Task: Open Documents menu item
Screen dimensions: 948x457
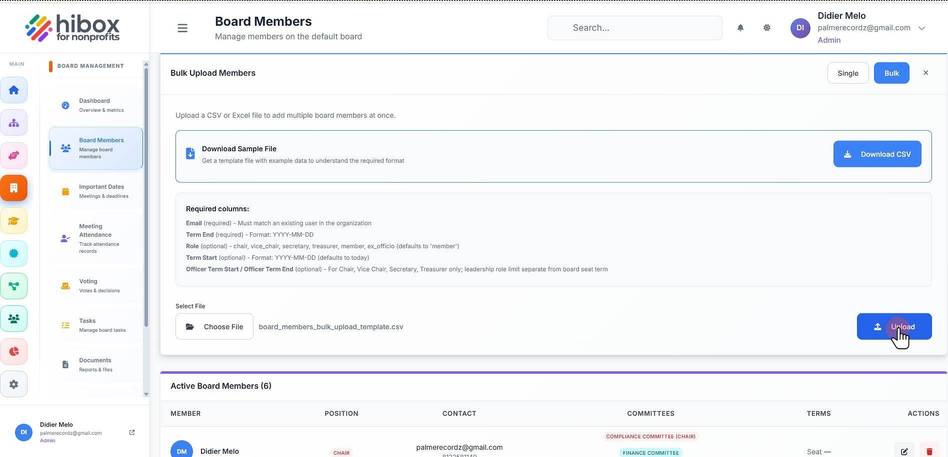Action: click(x=96, y=364)
